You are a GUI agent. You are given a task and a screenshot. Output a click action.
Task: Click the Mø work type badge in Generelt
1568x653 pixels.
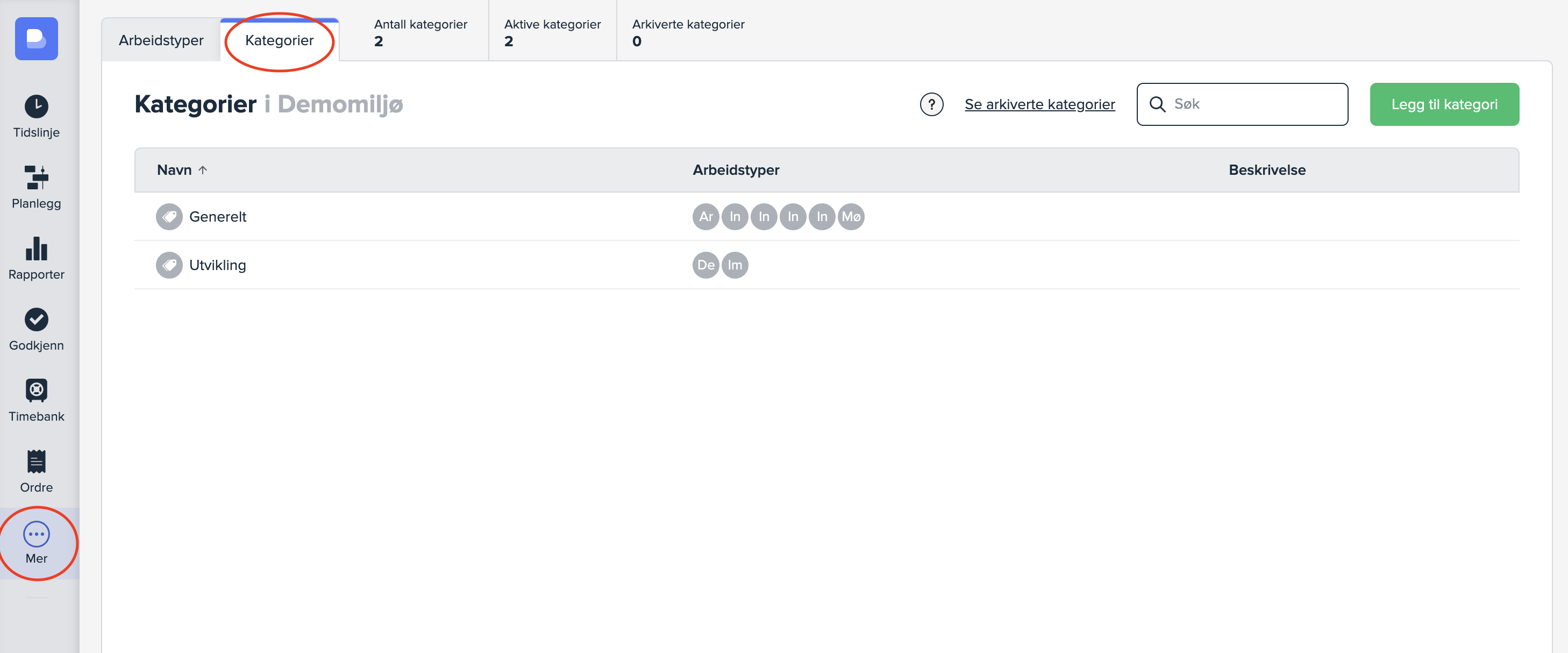pos(851,217)
